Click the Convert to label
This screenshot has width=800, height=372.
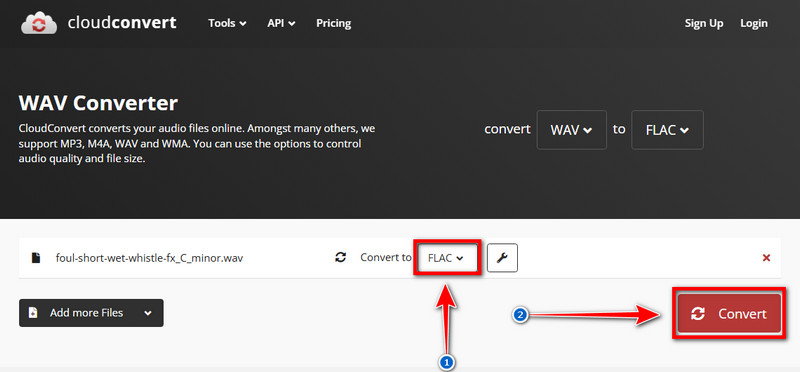coord(386,257)
